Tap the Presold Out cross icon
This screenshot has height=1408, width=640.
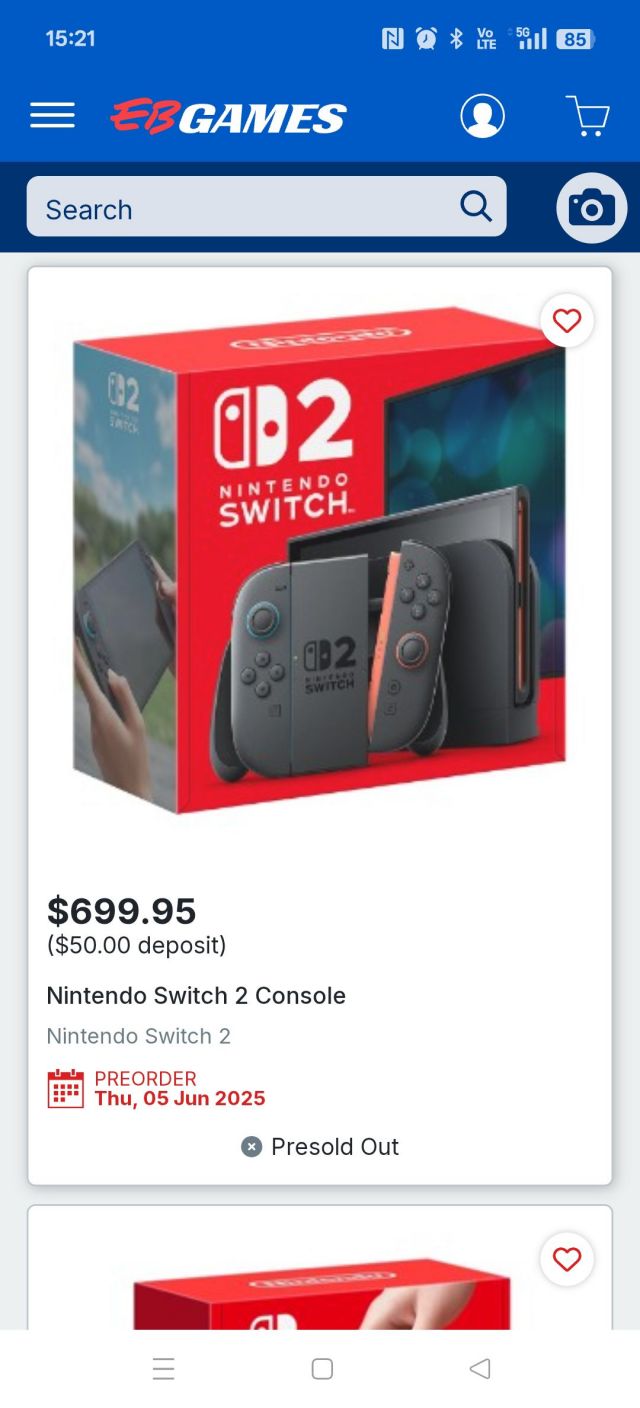250,1147
